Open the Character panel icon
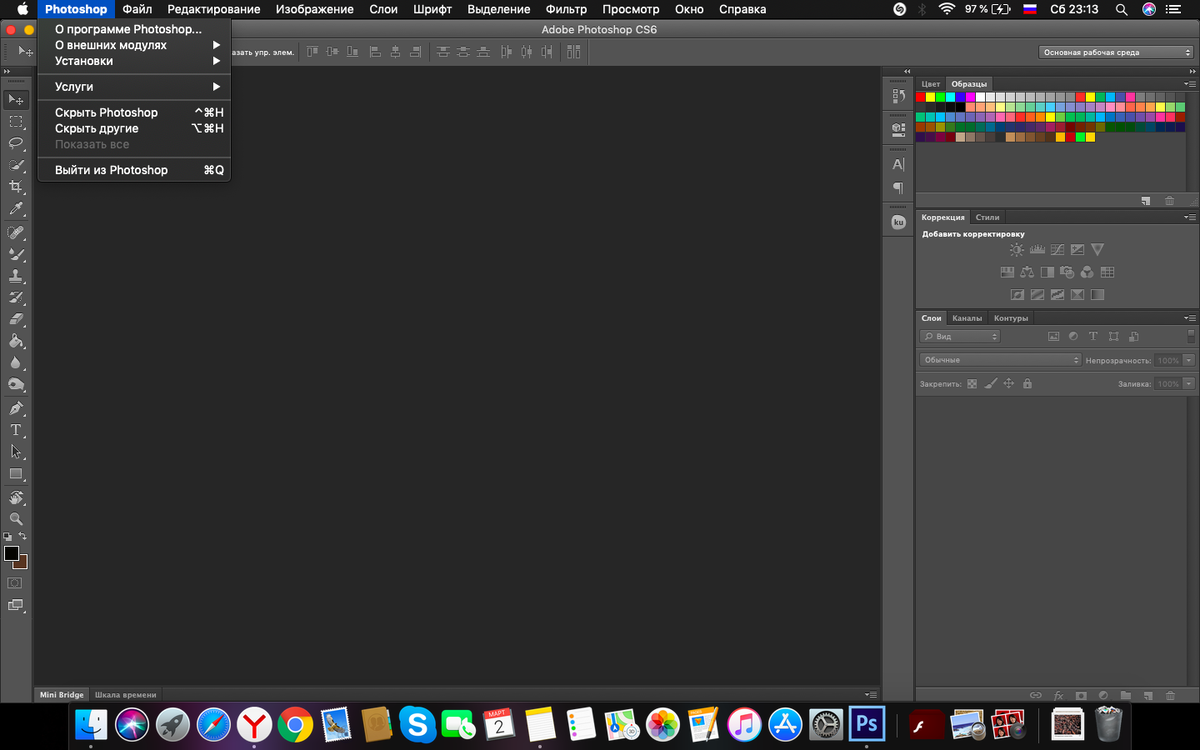The height and width of the screenshot is (750, 1200). [x=898, y=164]
